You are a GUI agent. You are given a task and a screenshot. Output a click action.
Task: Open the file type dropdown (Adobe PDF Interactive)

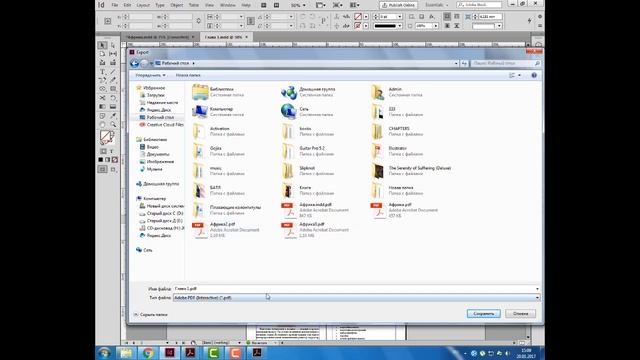[356, 298]
